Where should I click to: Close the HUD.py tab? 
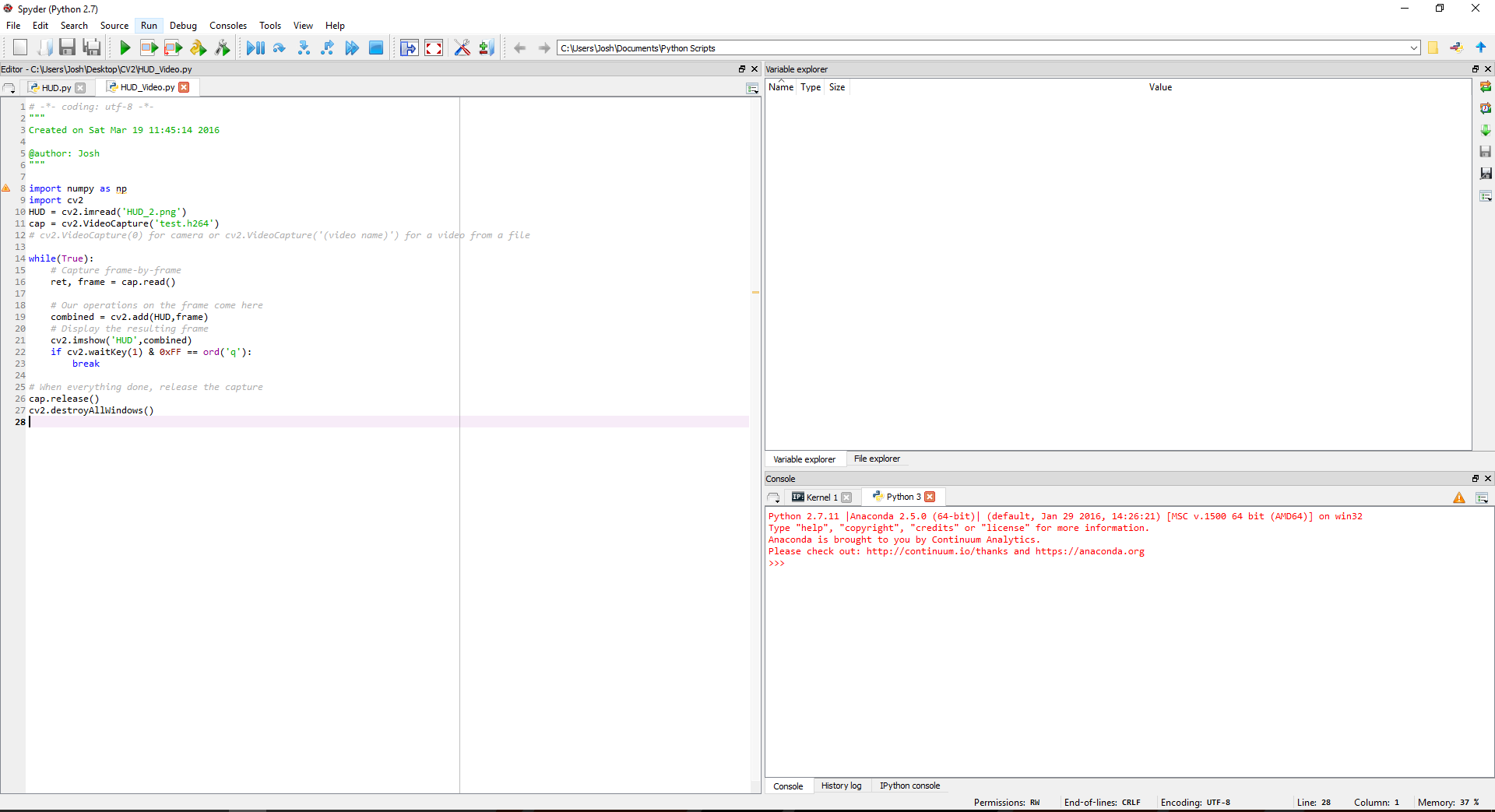tap(80, 88)
